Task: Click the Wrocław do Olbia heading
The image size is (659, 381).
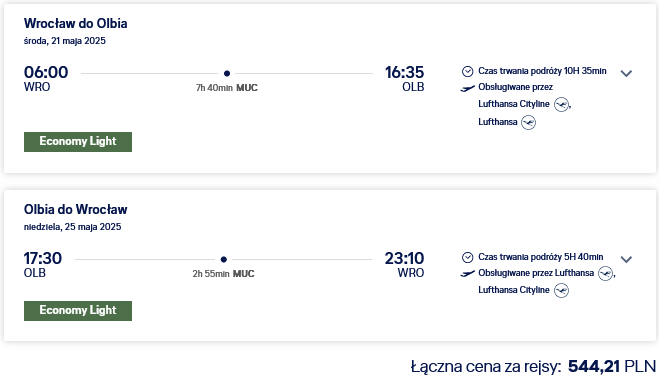Action: pyautogui.click(x=76, y=24)
